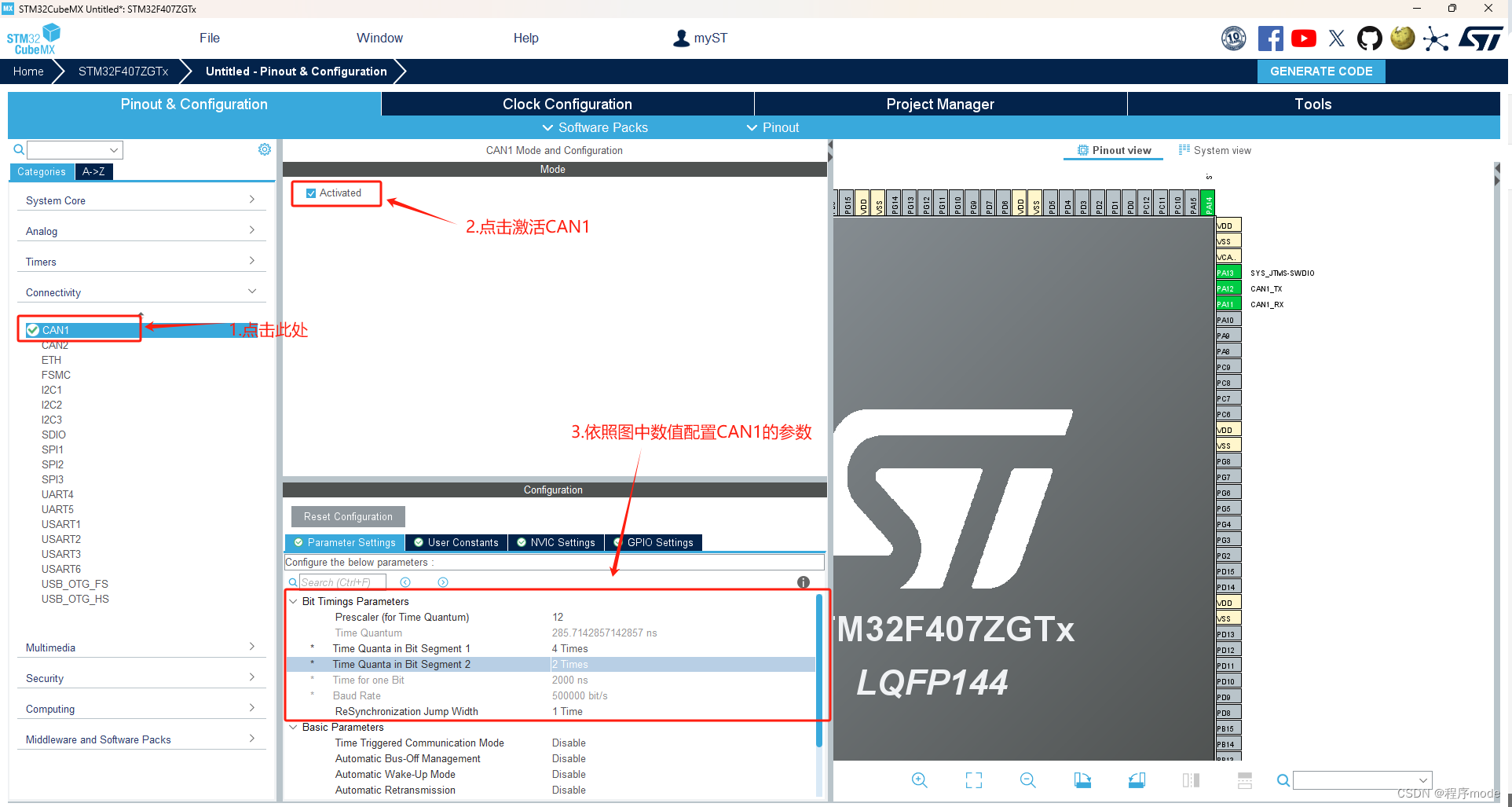Switch to Tools tab
This screenshot has width=1512, height=807.
pos(1313,104)
